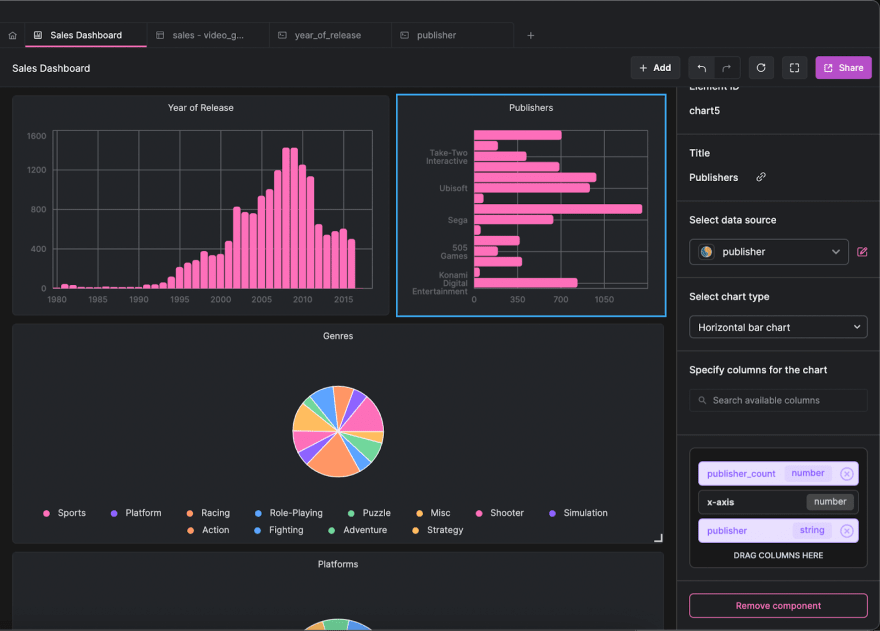Toggle the Simulation legend entry
This screenshot has width=880, height=631.
578,513
